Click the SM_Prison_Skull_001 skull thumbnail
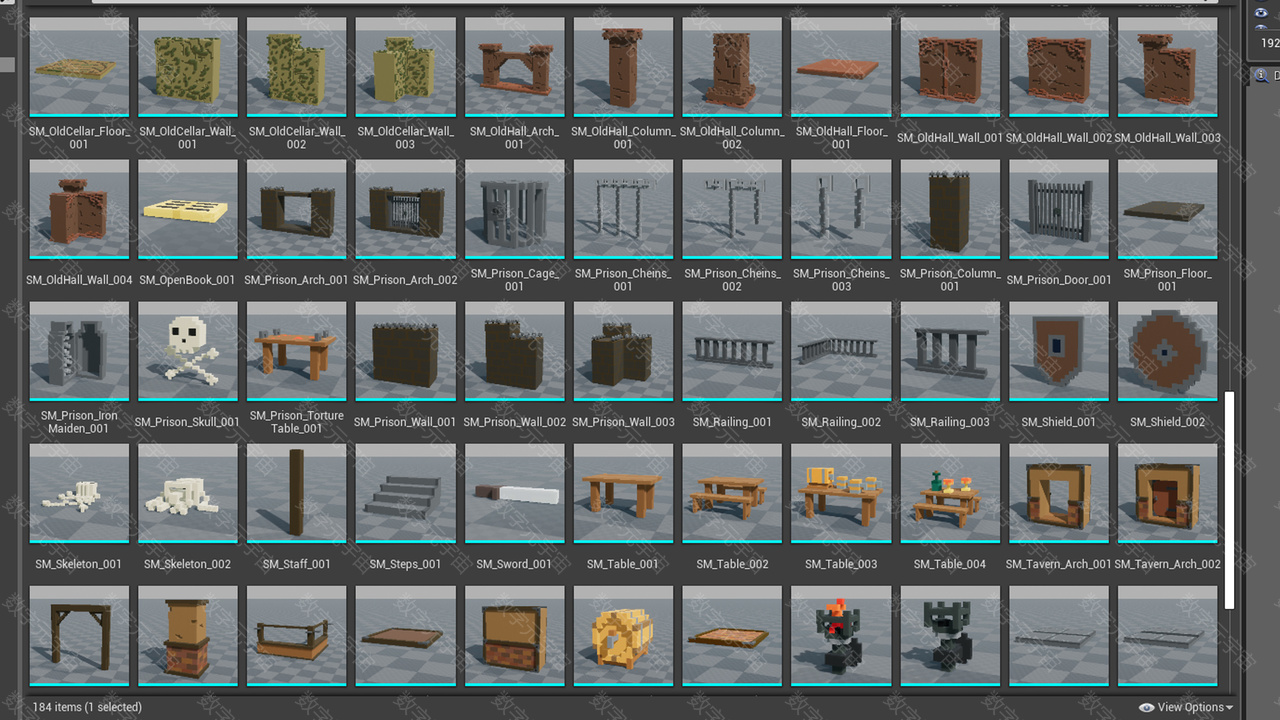This screenshot has height=720, width=1280. (x=188, y=351)
